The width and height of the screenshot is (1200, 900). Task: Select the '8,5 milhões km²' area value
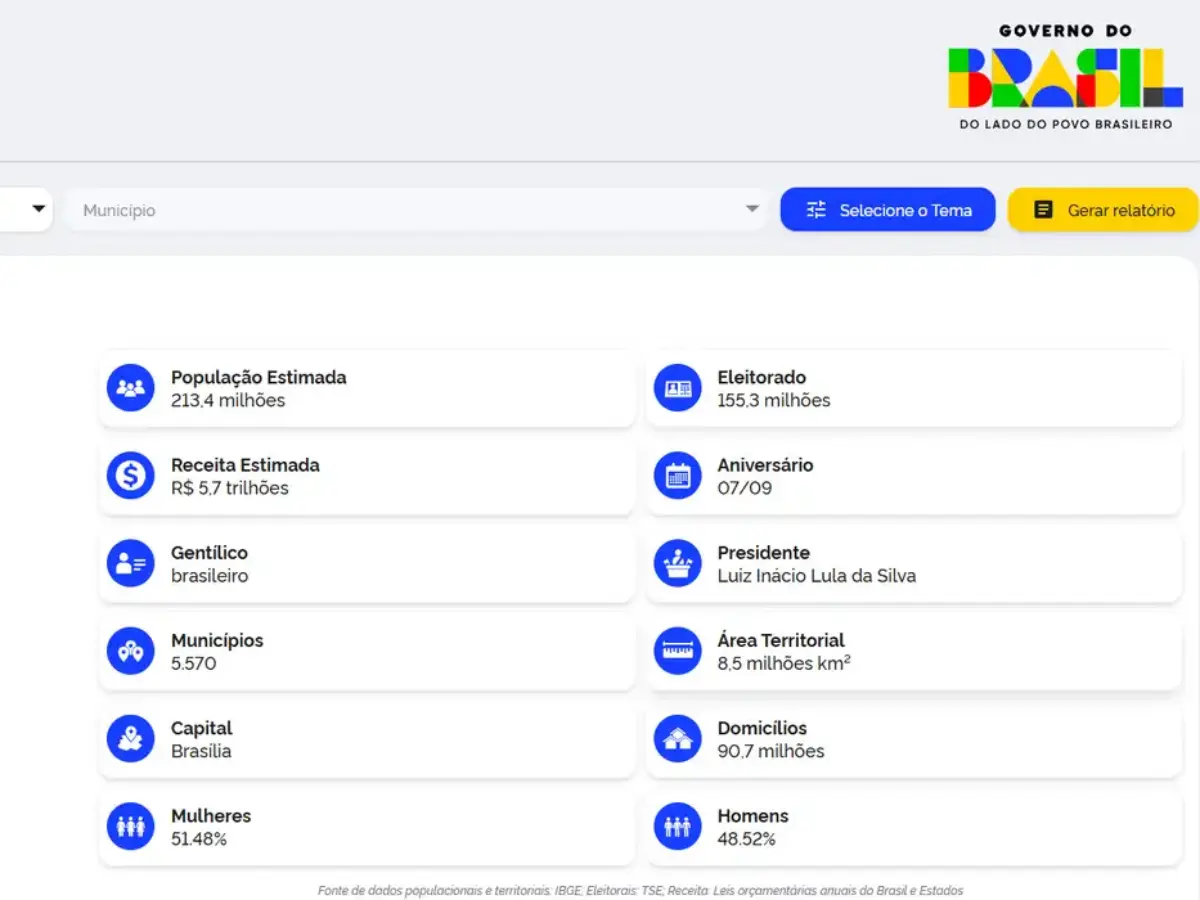(784, 663)
